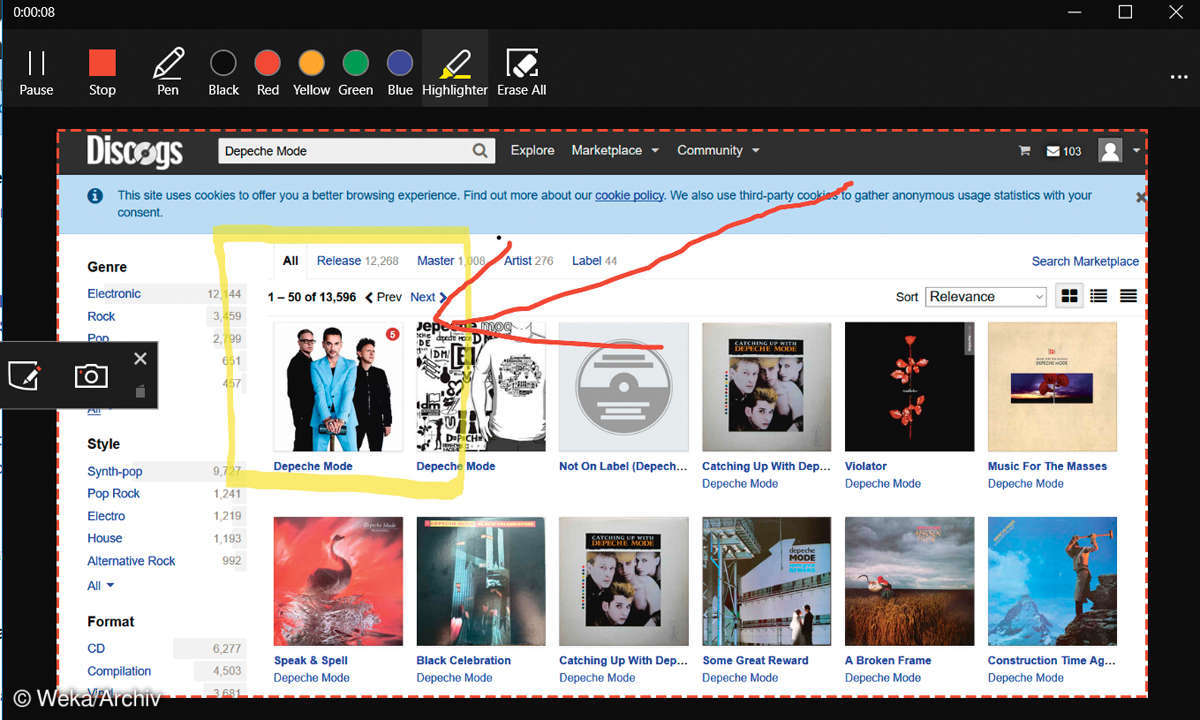
Task: Go to the Prev results page
Action: (383, 297)
